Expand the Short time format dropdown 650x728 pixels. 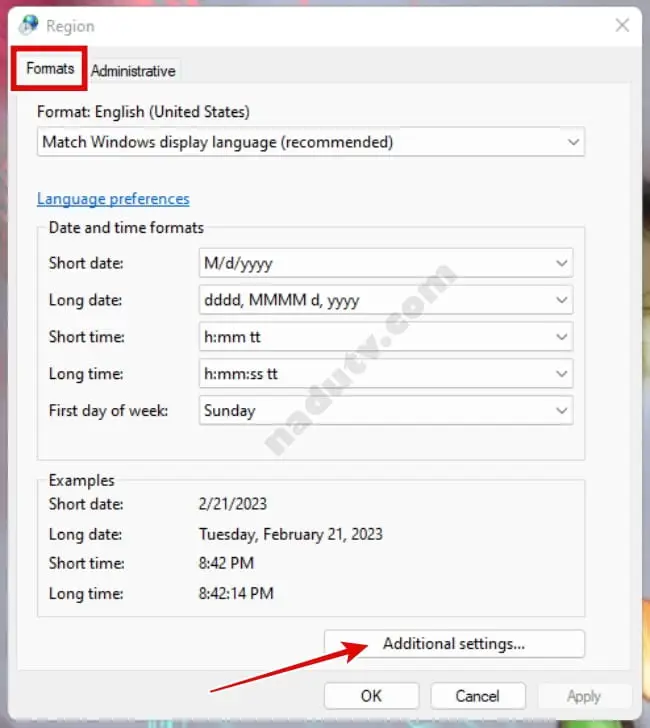(386, 337)
